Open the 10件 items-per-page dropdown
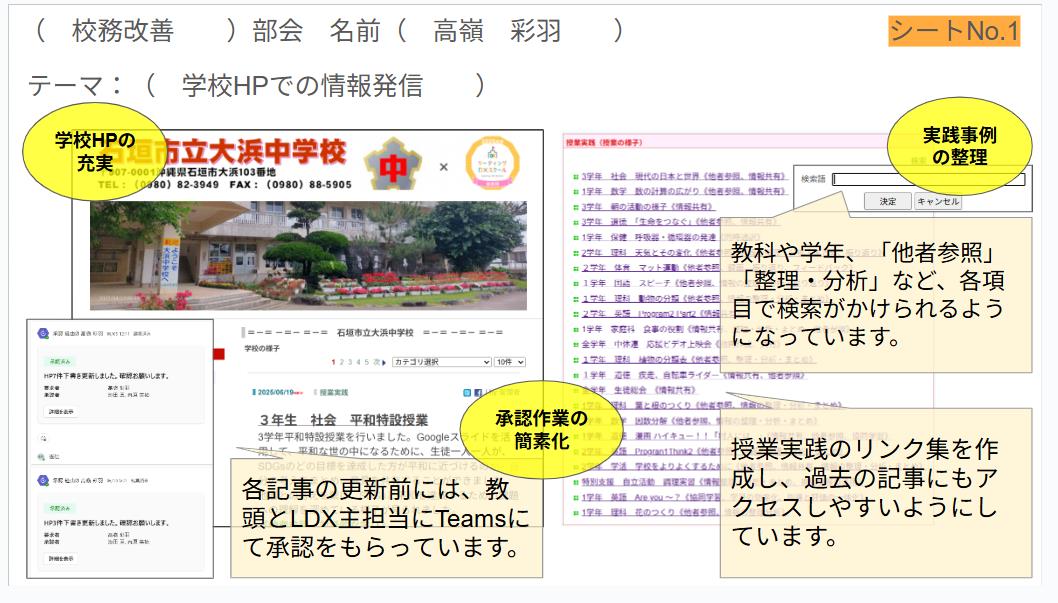Screen dimensions: 1058x603 tap(509, 362)
